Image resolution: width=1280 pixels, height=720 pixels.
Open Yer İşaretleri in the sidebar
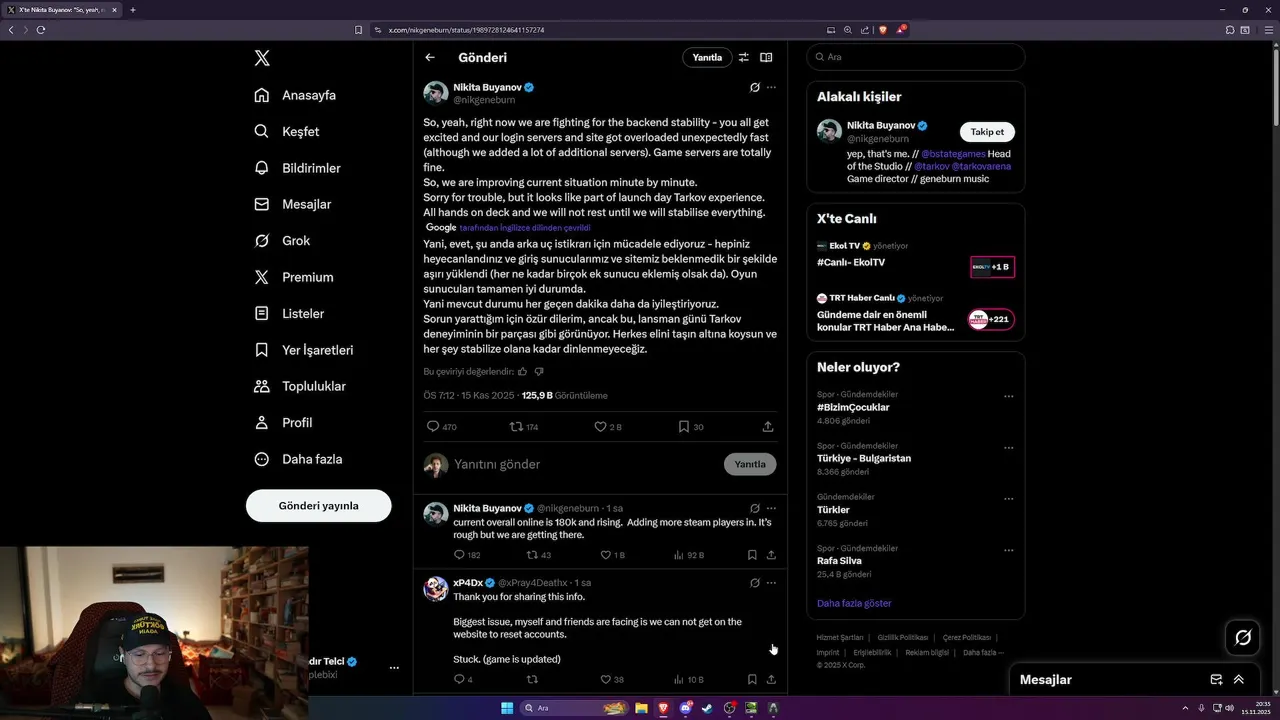pyautogui.click(x=304, y=350)
